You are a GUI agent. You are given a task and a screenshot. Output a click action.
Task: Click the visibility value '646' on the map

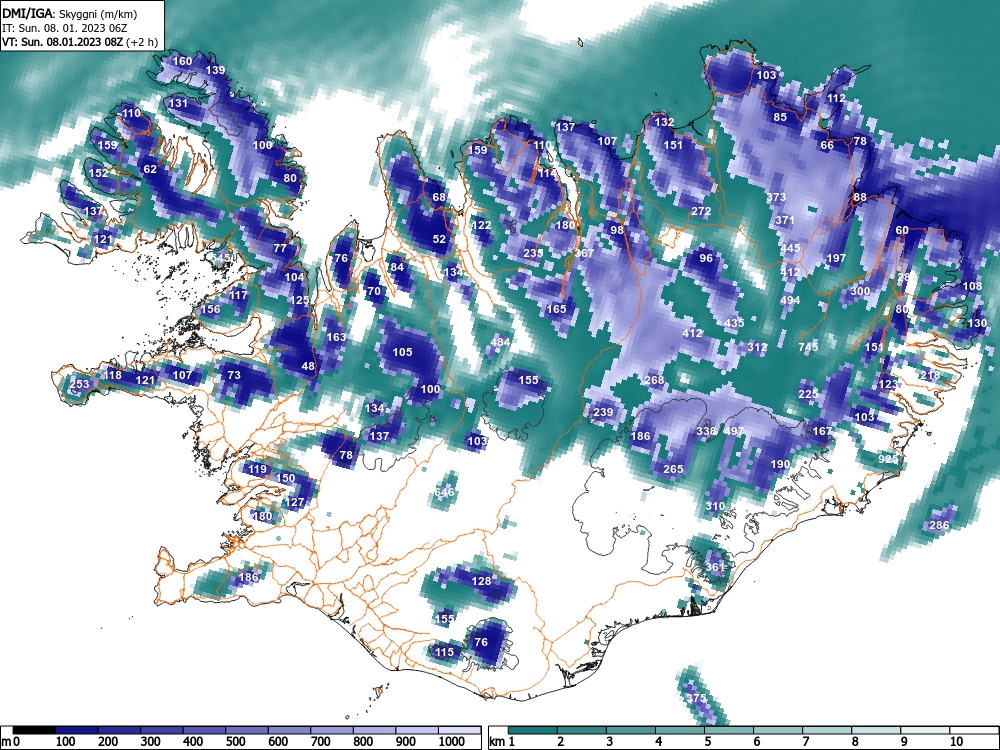tap(445, 492)
